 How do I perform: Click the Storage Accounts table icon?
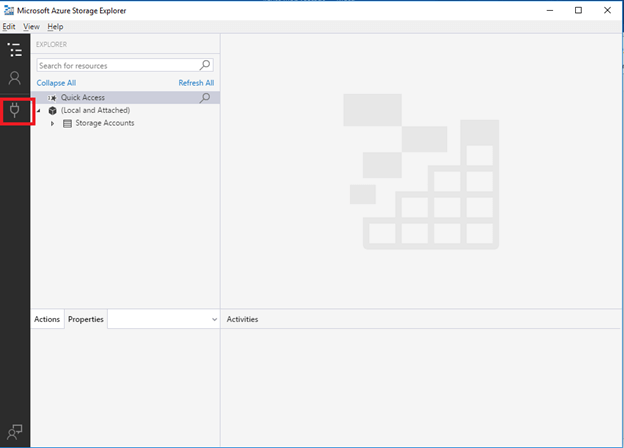(x=68, y=123)
